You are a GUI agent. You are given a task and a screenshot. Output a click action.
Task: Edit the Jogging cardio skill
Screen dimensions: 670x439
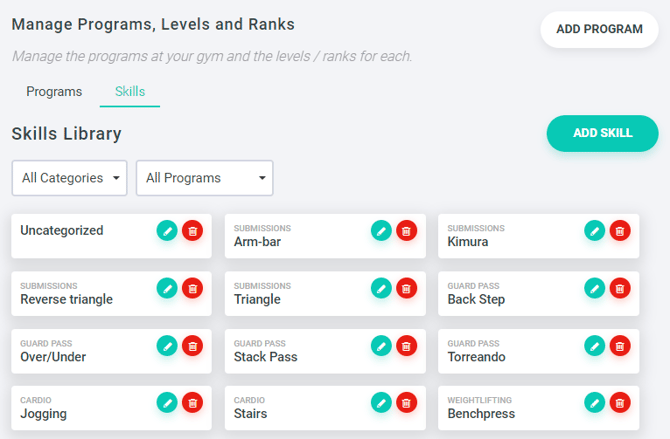(167, 403)
